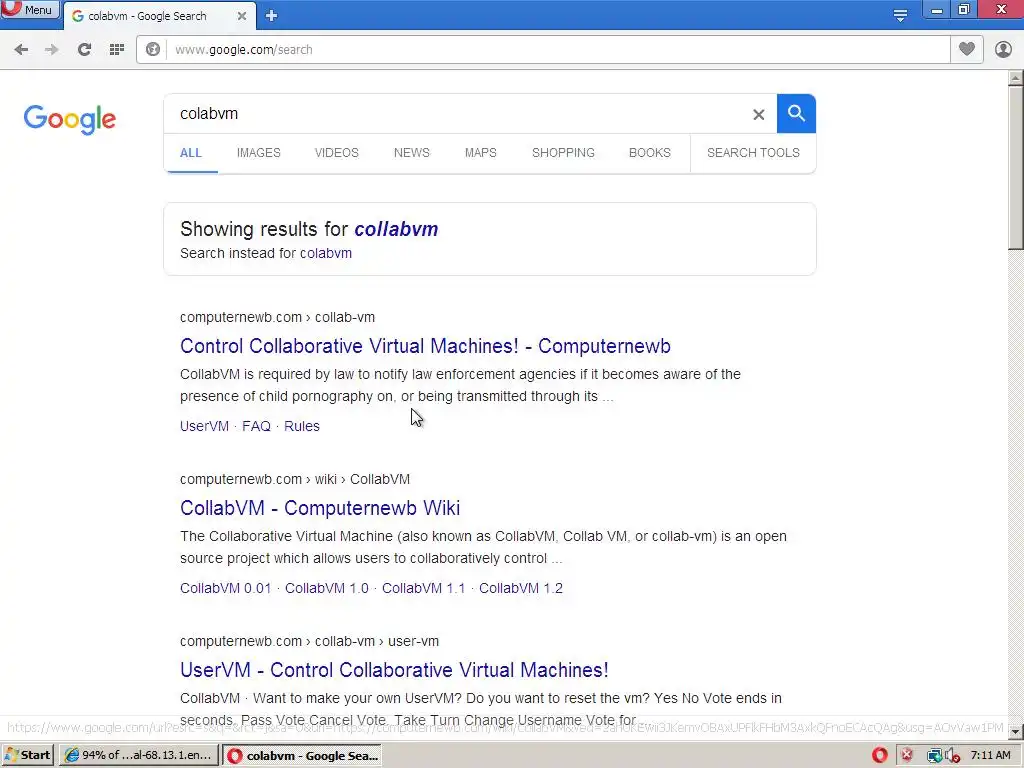Viewport: 1024px width, 768px height.
Task: Click the page scrollbar up arrow
Action: pos(1016,78)
